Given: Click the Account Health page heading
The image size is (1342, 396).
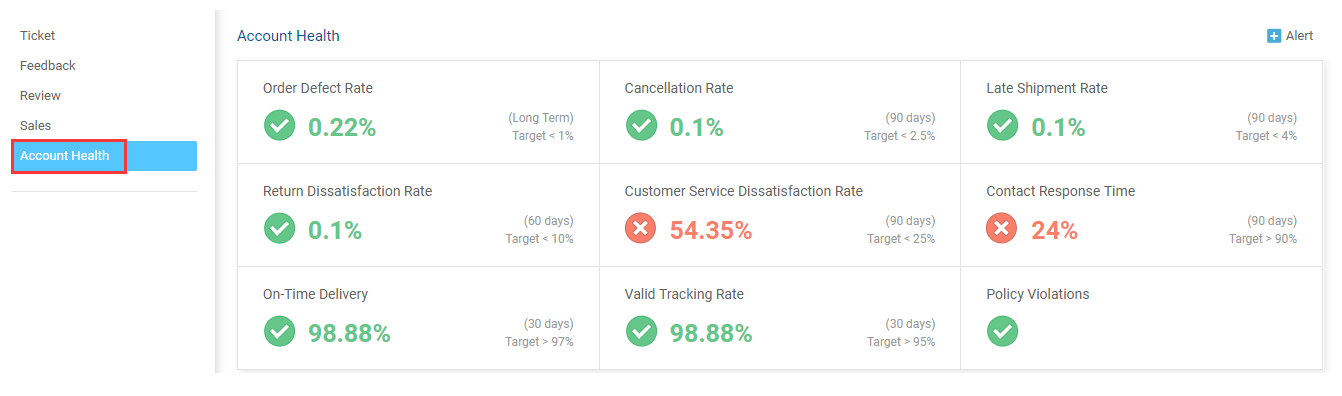Looking at the screenshot, I should coord(288,36).
